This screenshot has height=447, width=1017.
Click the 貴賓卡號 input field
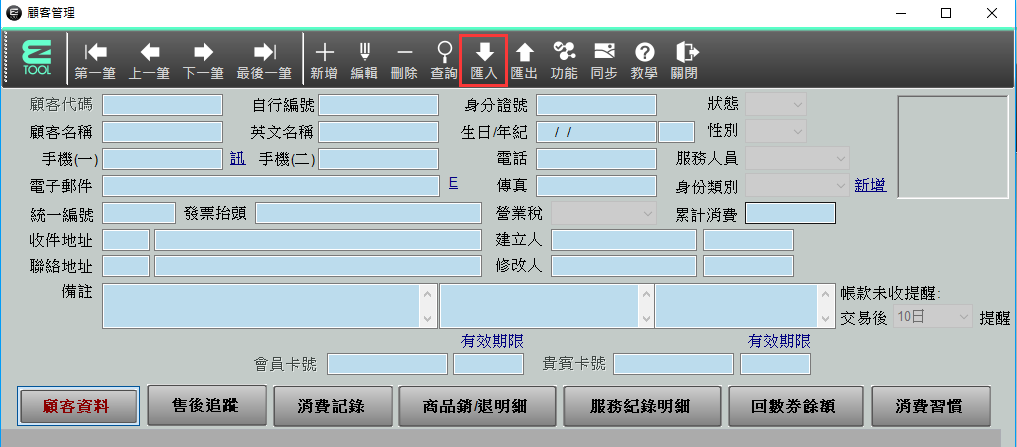tap(673, 365)
